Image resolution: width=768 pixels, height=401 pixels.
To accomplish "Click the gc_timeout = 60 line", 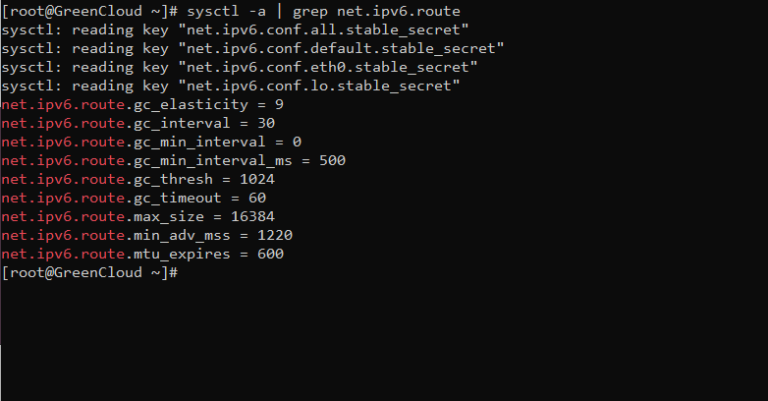I will [134, 198].
